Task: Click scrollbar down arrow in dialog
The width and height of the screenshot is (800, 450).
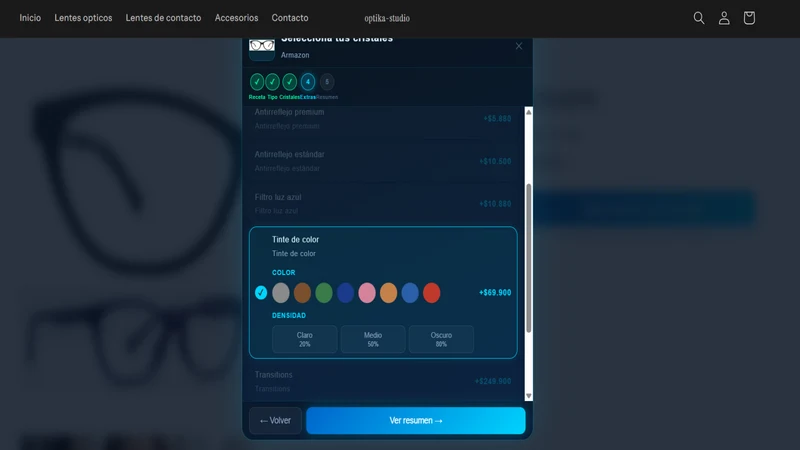Action: point(529,396)
